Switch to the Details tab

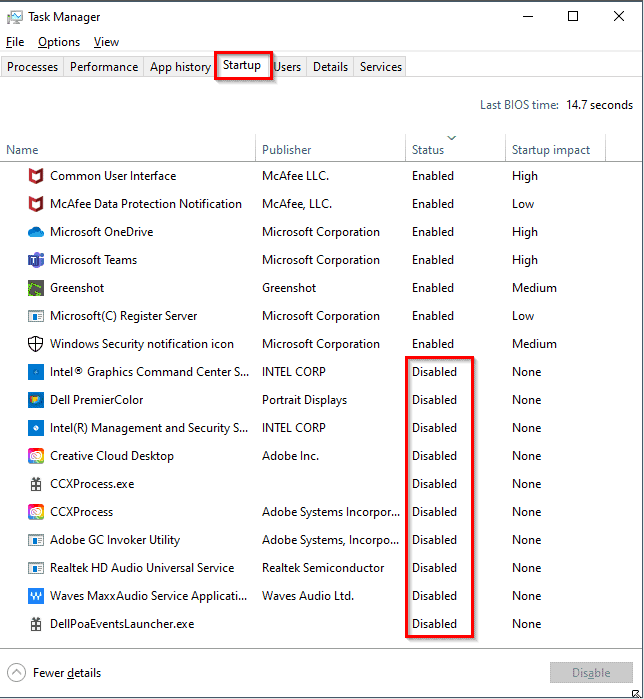tap(330, 67)
